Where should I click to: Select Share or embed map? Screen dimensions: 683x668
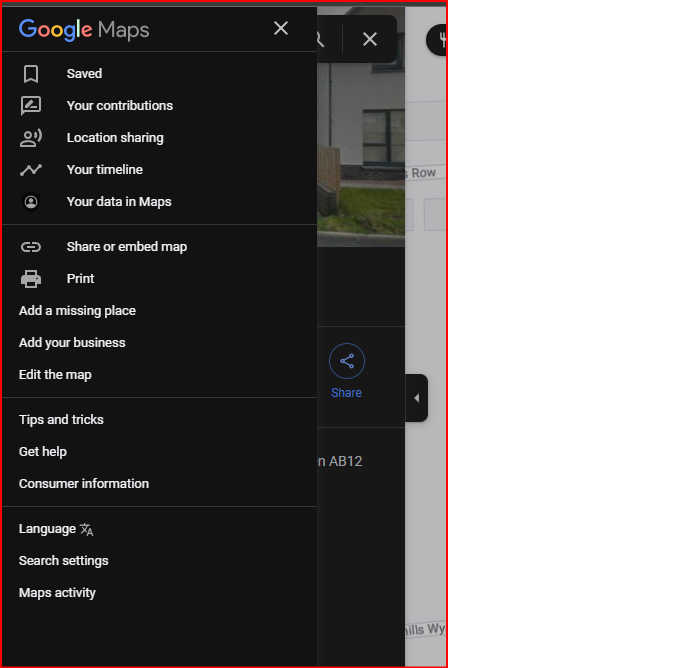(x=159, y=247)
